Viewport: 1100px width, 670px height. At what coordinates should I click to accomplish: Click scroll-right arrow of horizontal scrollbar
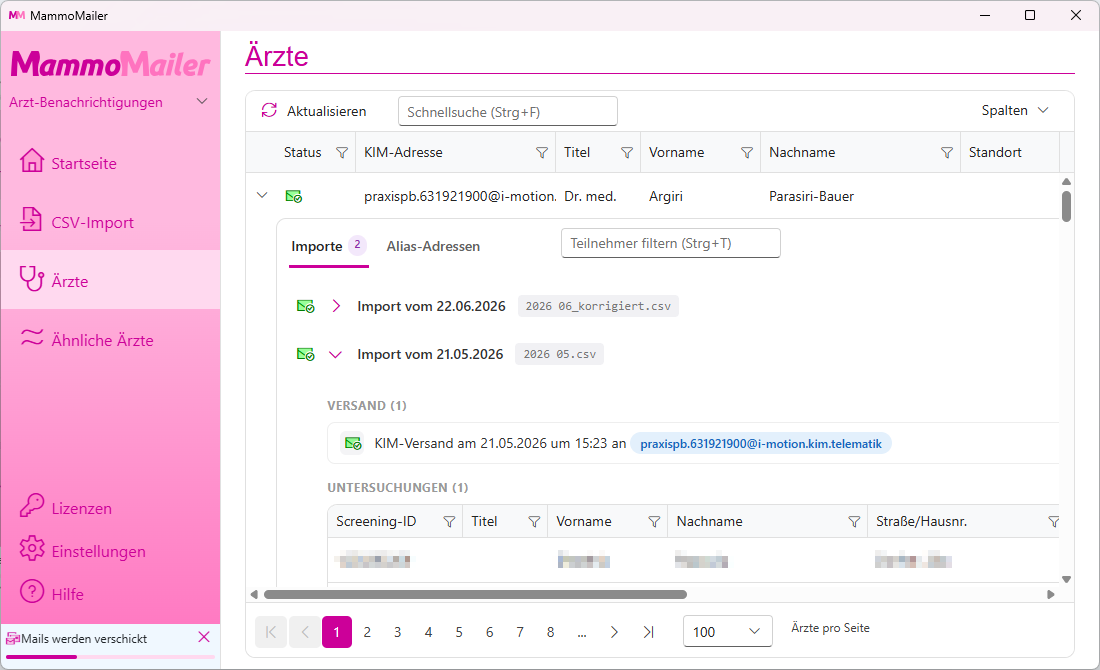click(1051, 594)
